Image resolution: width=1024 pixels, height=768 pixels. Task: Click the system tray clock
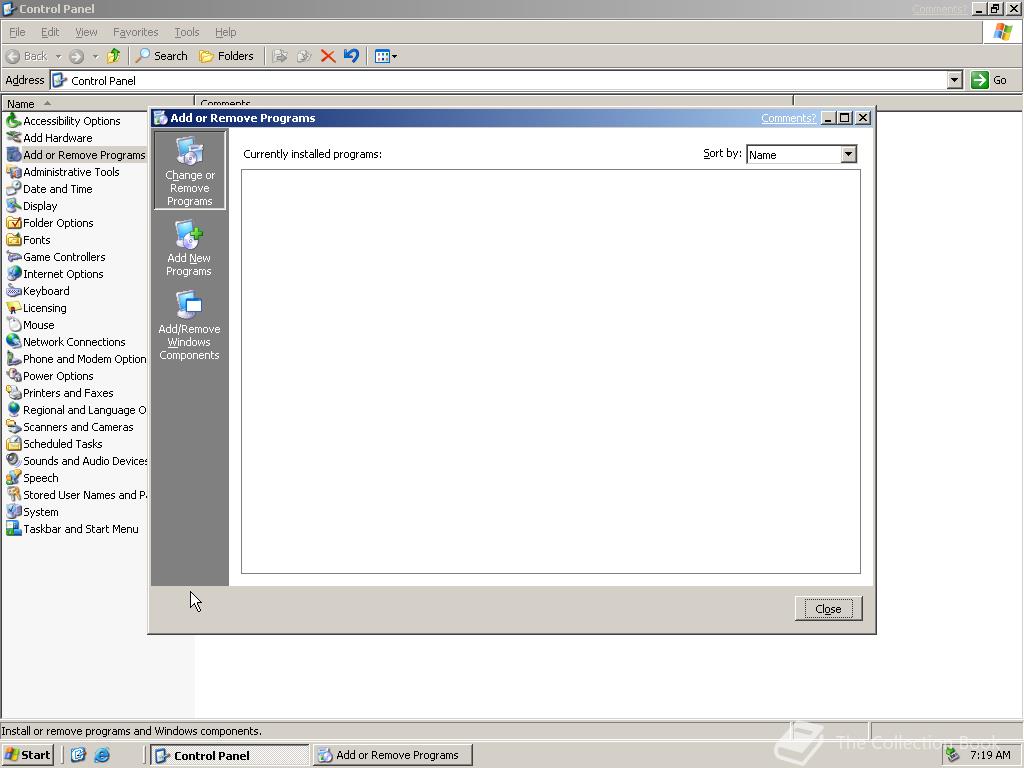pyautogui.click(x=990, y=755)
